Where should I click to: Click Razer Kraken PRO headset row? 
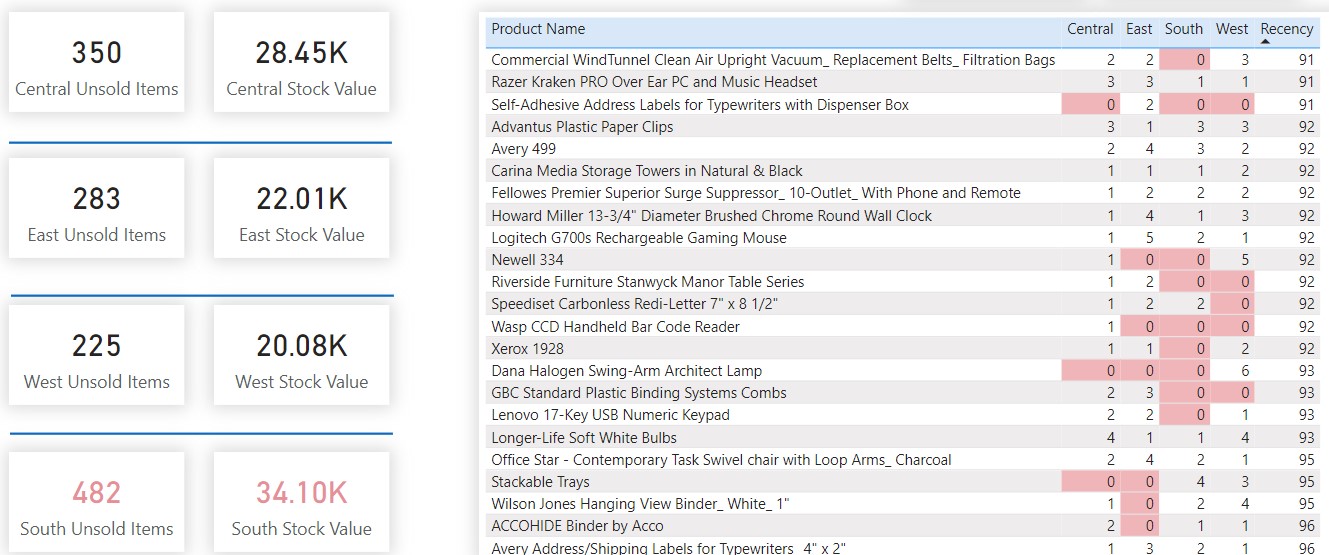pyautogui.click(x=902, y=82)
